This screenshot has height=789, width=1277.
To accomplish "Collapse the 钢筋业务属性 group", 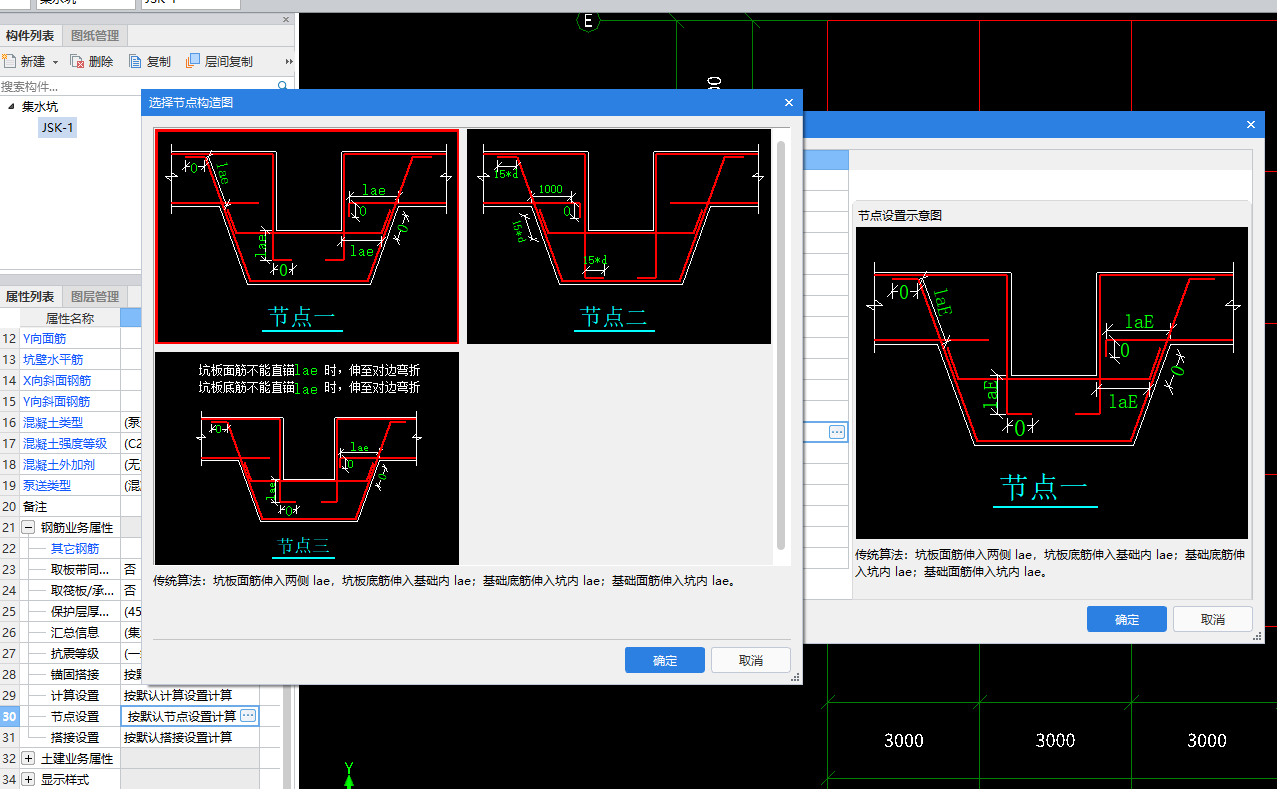I will pyautogui.click(x=28, y=527).
